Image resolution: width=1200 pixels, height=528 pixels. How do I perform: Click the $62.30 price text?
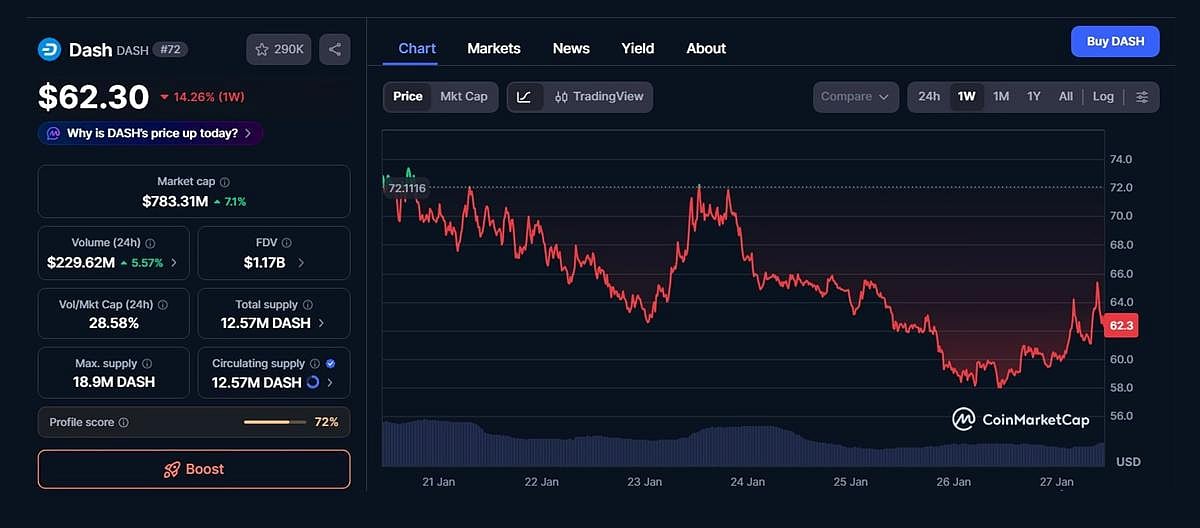[93, 97]
